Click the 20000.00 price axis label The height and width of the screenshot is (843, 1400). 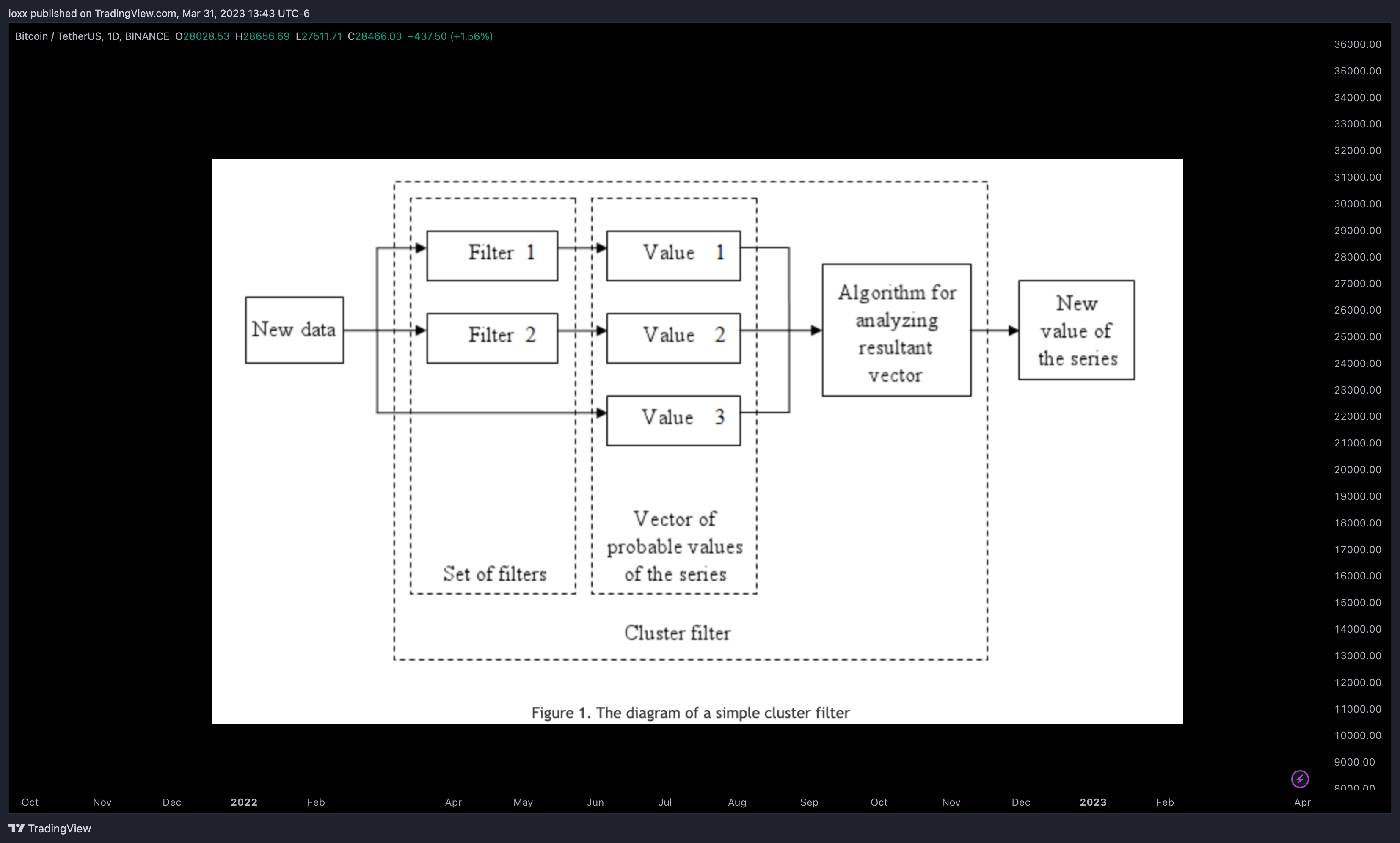[x=1357, y=470]
